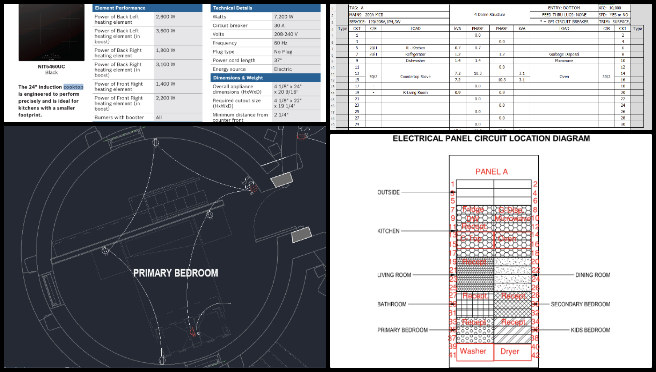Click the "C-Top" breaker block in Panel A

coord(475,239)
